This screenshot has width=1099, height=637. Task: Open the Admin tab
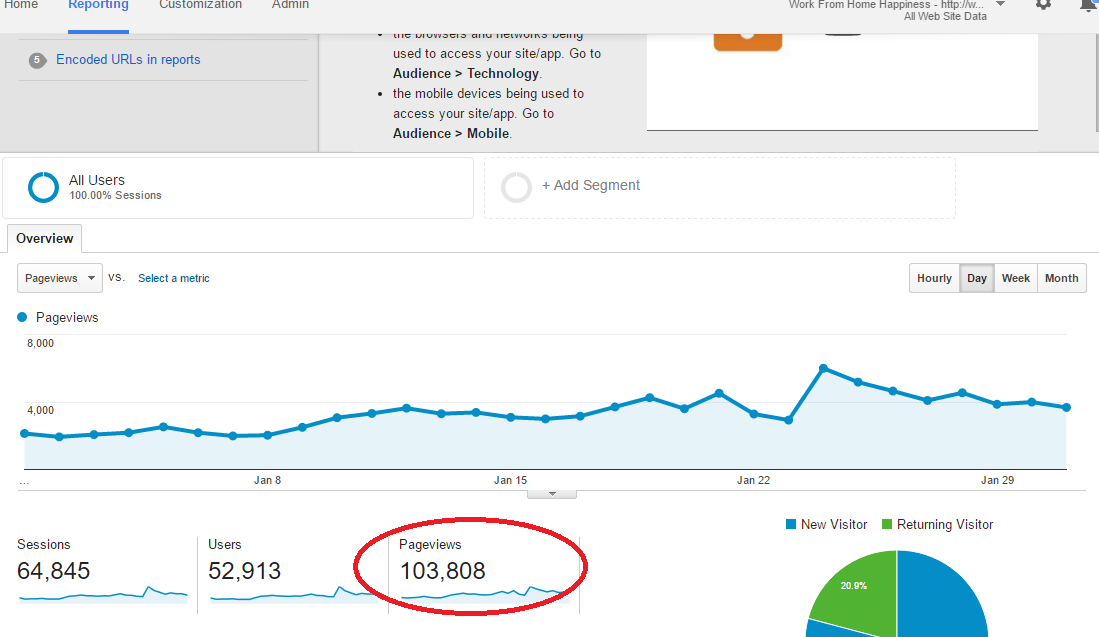(x=290, y=4)
